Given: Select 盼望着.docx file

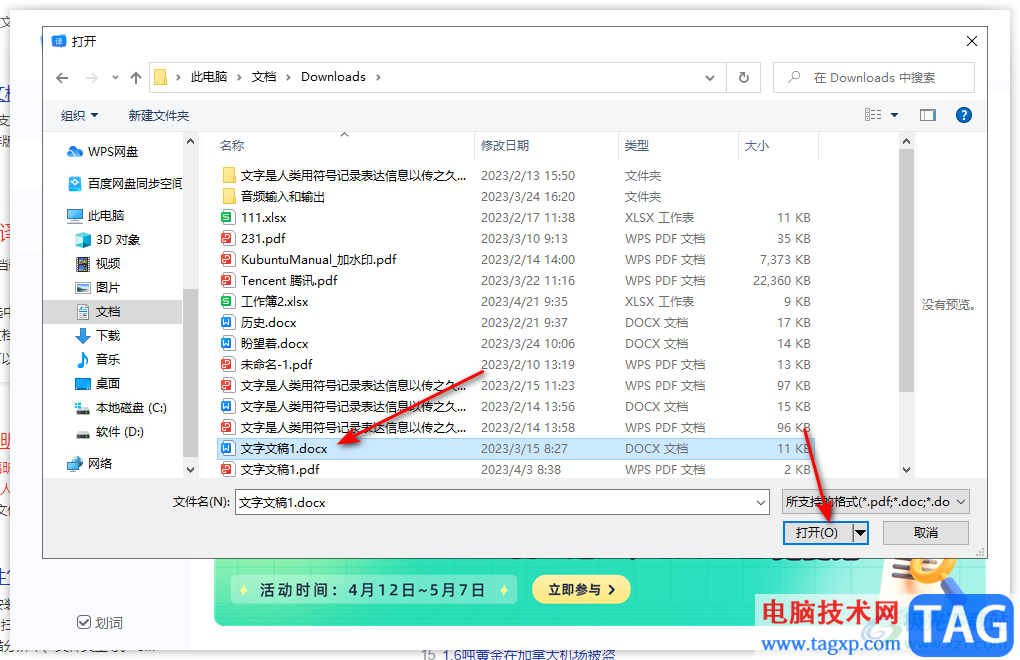Looking at the screenshot, I should point(275,343).
